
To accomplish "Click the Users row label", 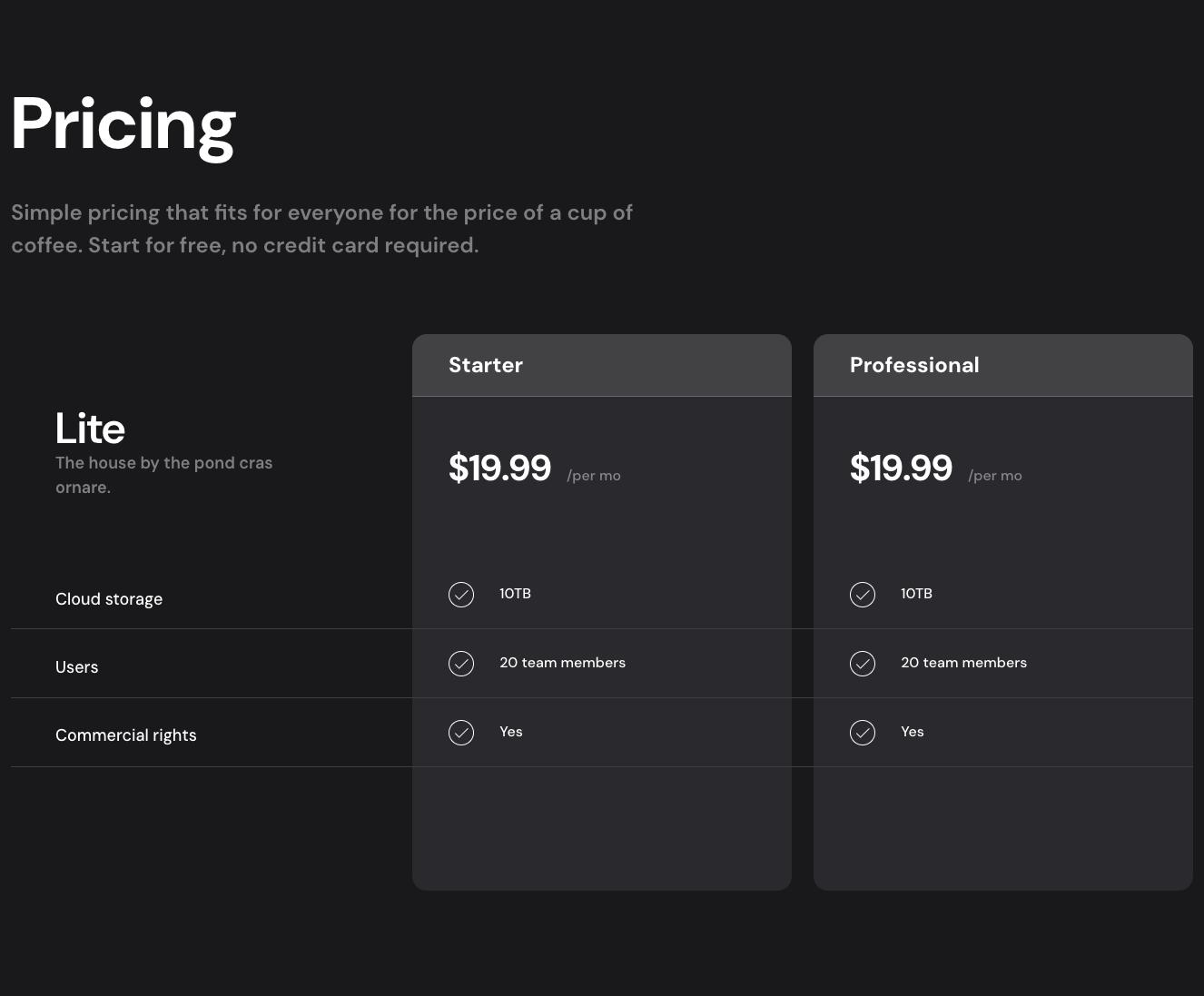I will coord(76,667).
